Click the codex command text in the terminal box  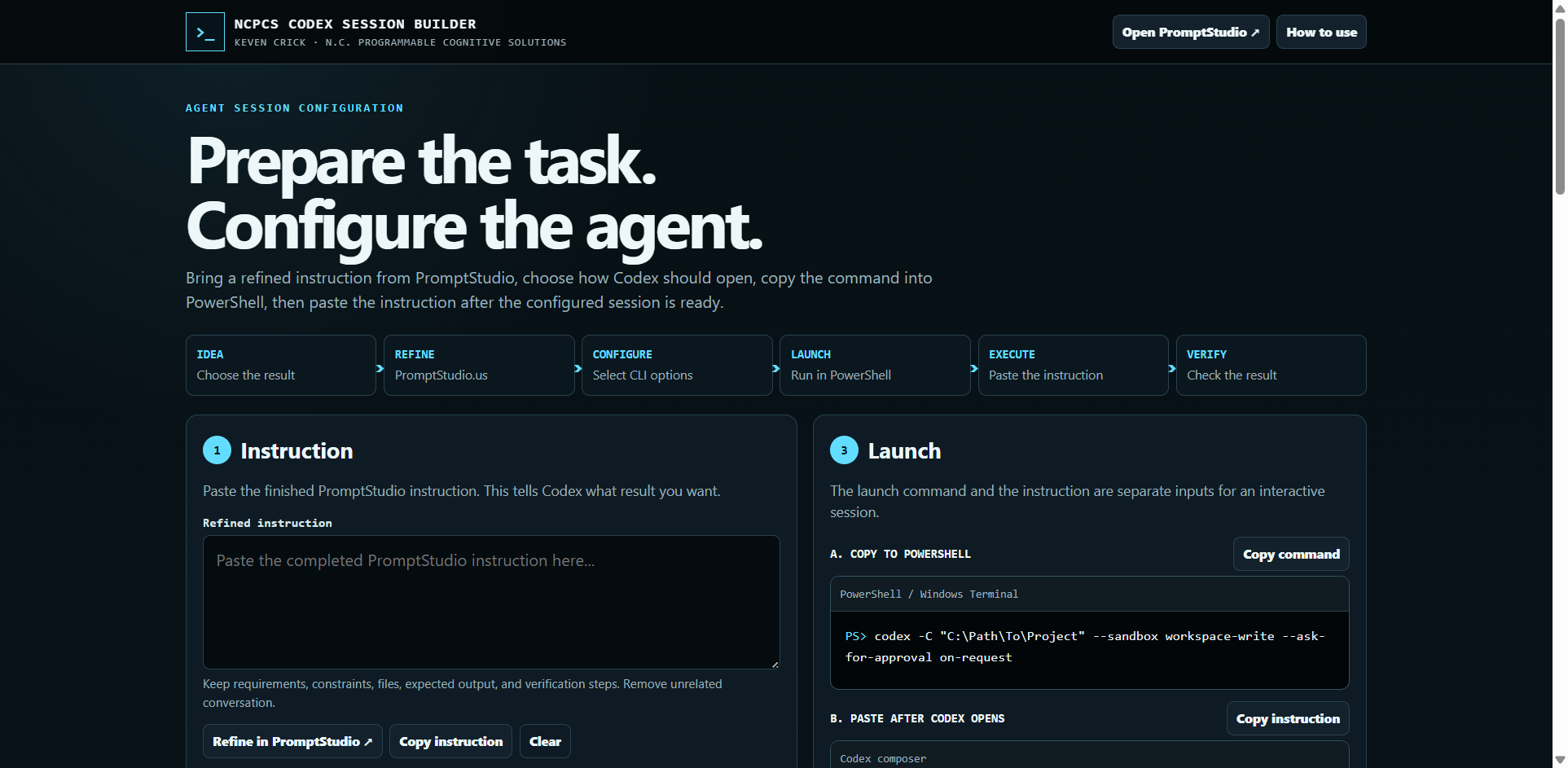tap(1085, 647)
